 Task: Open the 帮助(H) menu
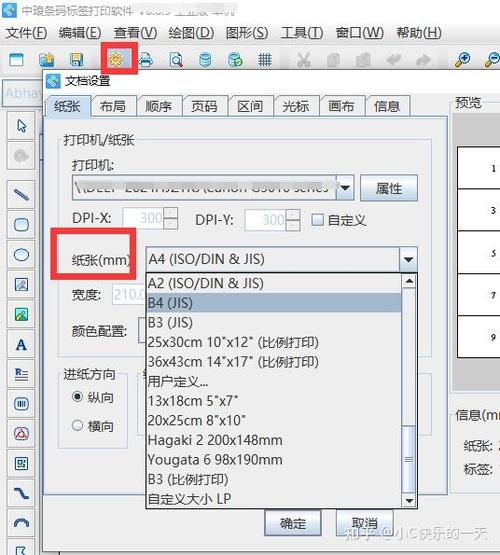419,33
